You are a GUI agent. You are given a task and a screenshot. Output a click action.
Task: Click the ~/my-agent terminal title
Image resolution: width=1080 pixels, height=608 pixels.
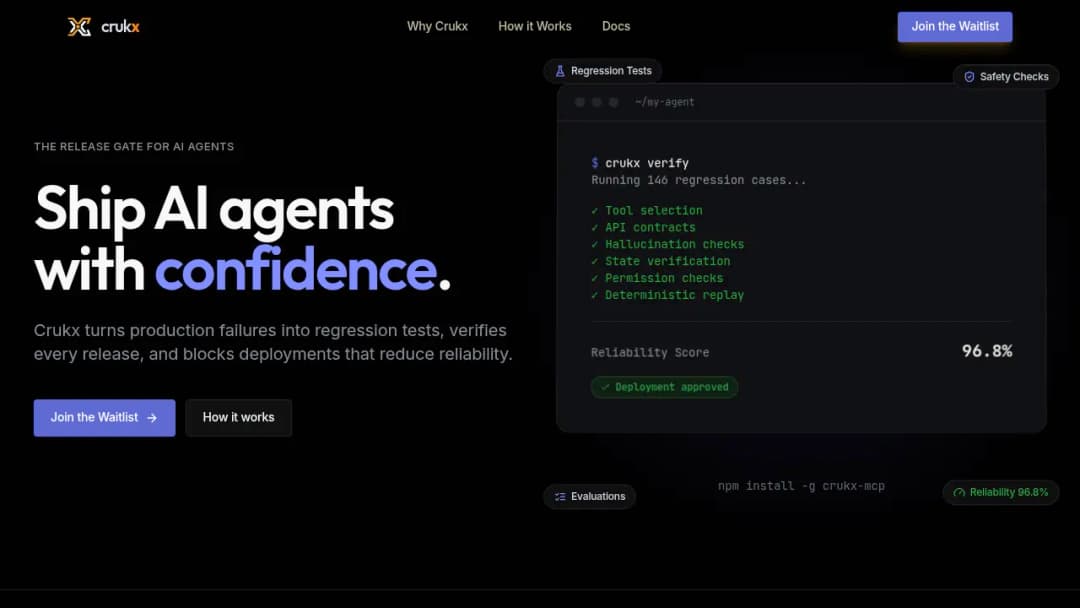[665, 102]
